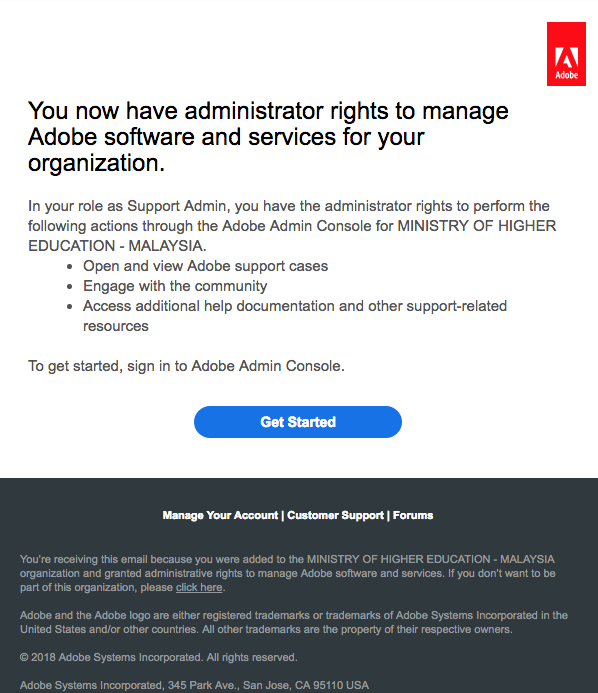598x693 pixels.
Task: Open the Manage Your Account link
Action: tap(220, 515)
